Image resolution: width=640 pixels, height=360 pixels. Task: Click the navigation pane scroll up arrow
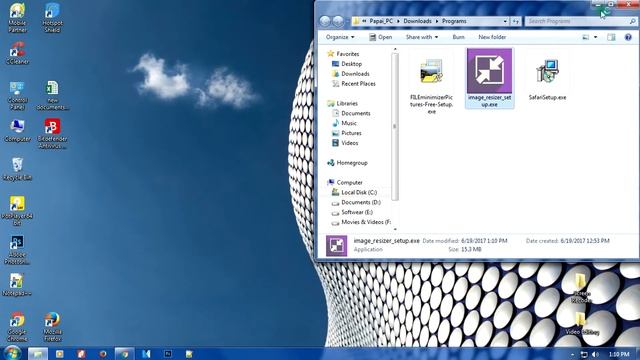pos(395,49)
